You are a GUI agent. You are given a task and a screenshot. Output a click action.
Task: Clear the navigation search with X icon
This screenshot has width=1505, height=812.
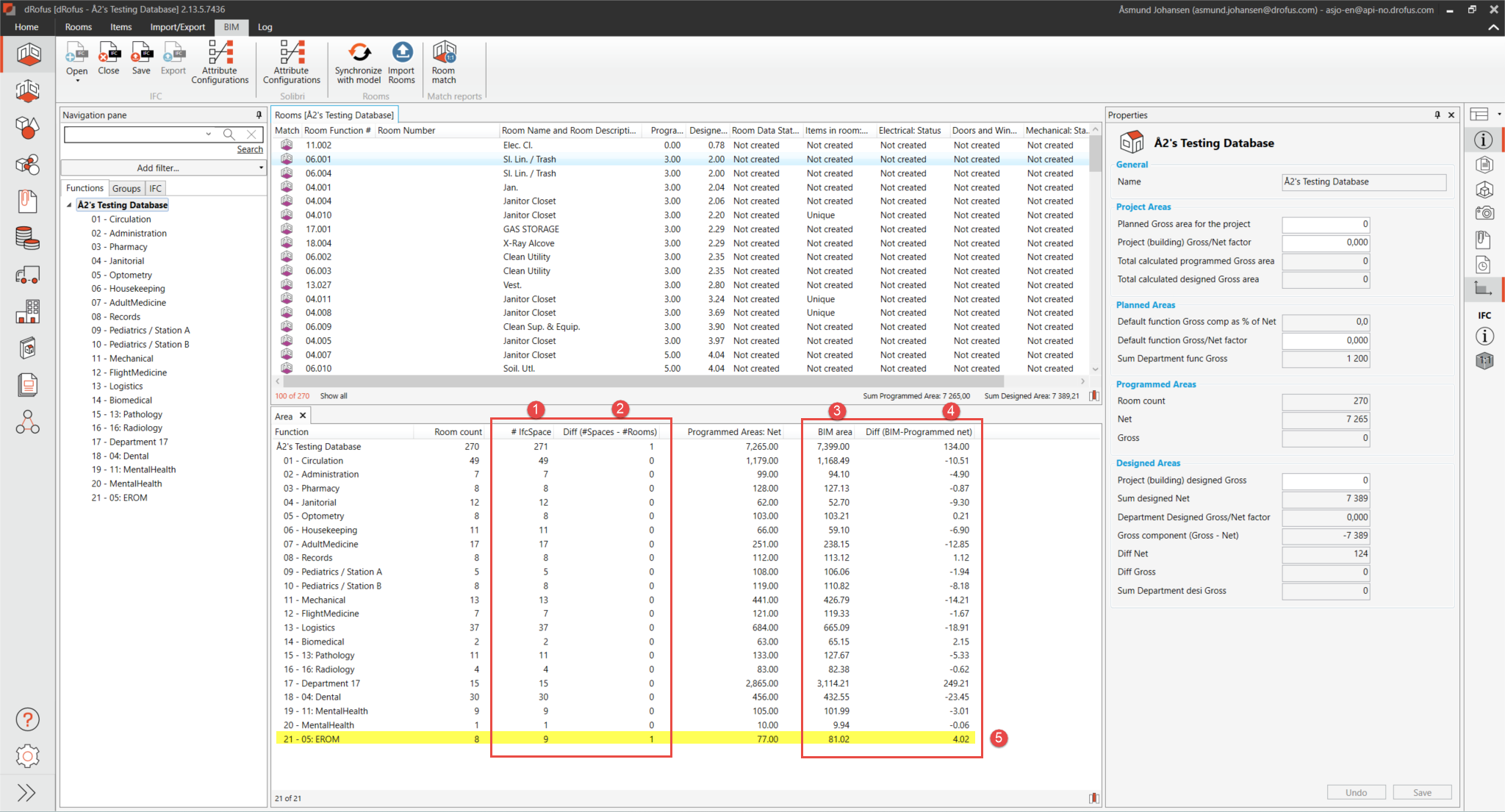pyautogui.click(x=251, y=134)
